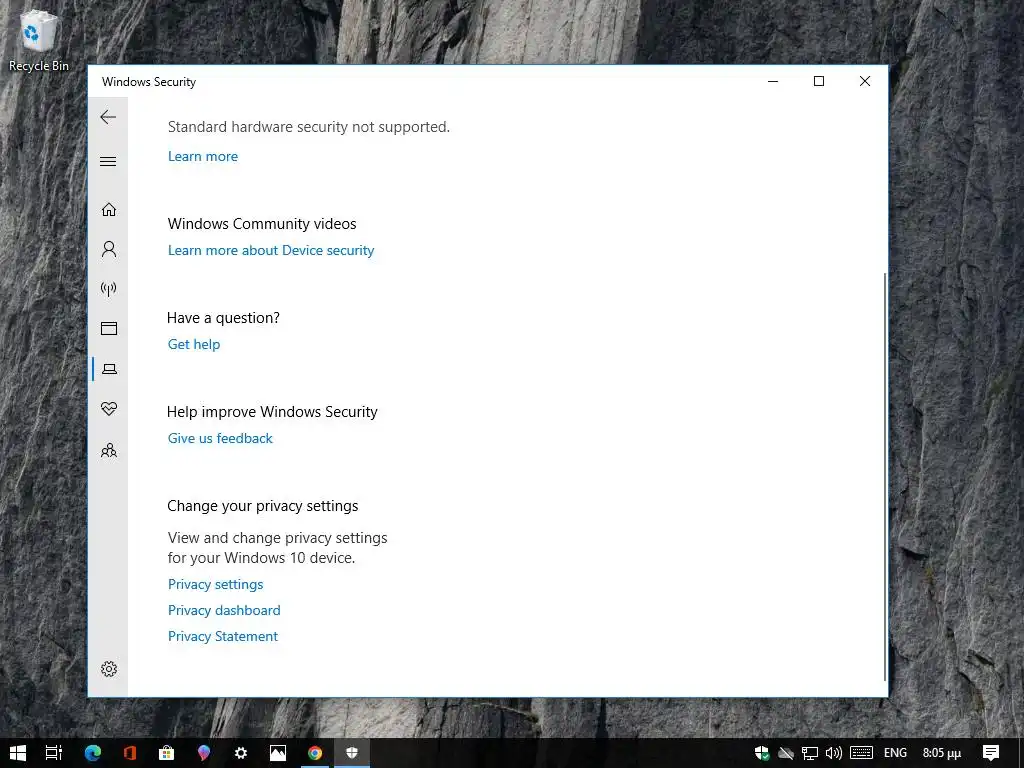This screenshot has height=768, width=1024.
Task: Open the hamburger navigation menu
Action: coord(108,161)
